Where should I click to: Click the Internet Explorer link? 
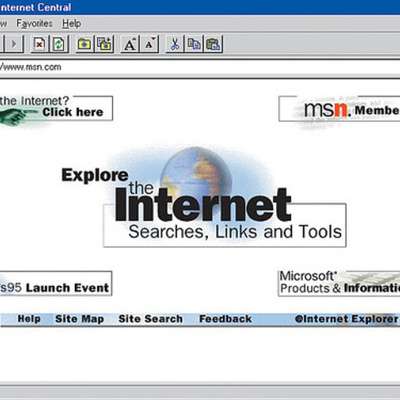[x=346, y=319]
